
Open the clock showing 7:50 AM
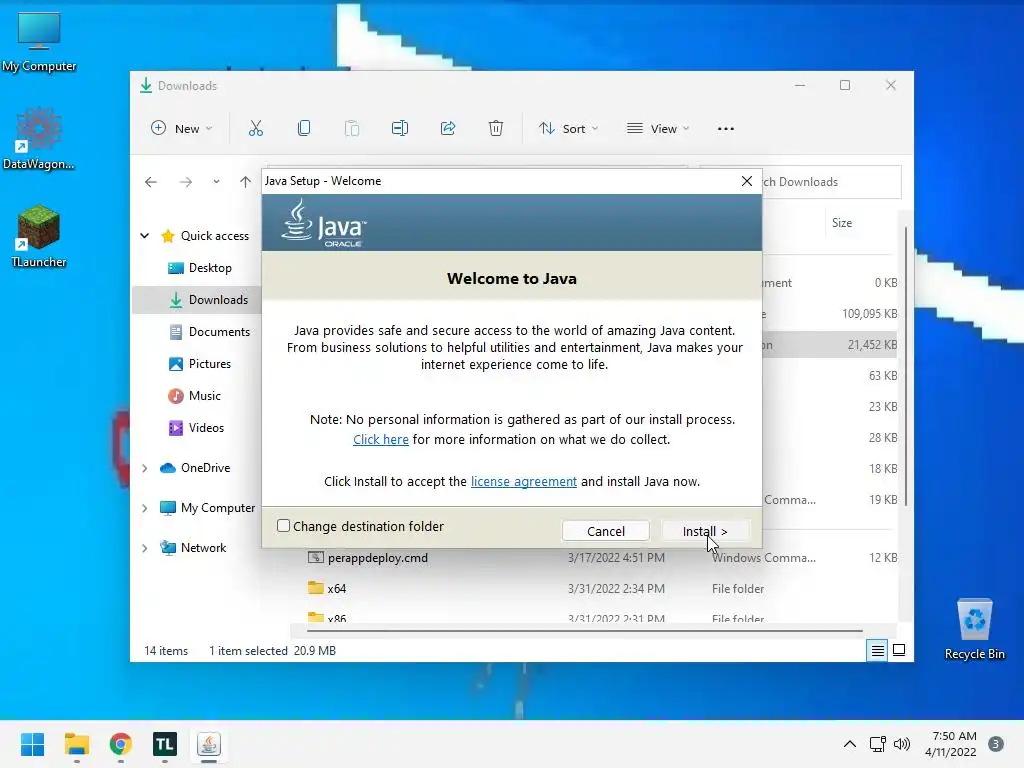pos(951,744)
